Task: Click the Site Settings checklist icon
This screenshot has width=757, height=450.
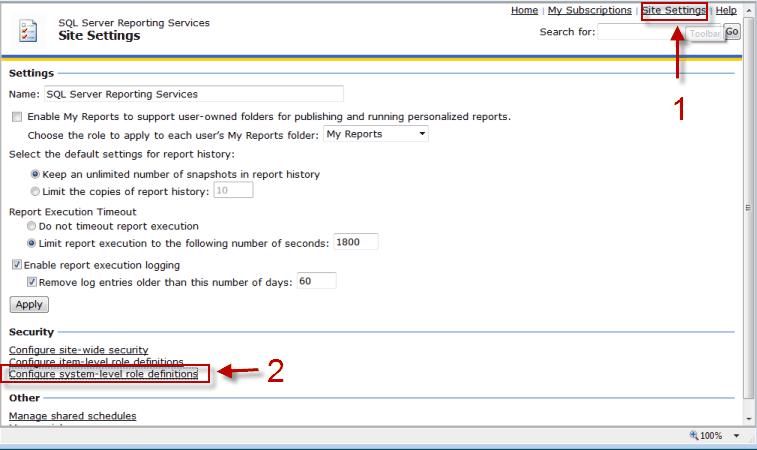Action: click(28, 30)
